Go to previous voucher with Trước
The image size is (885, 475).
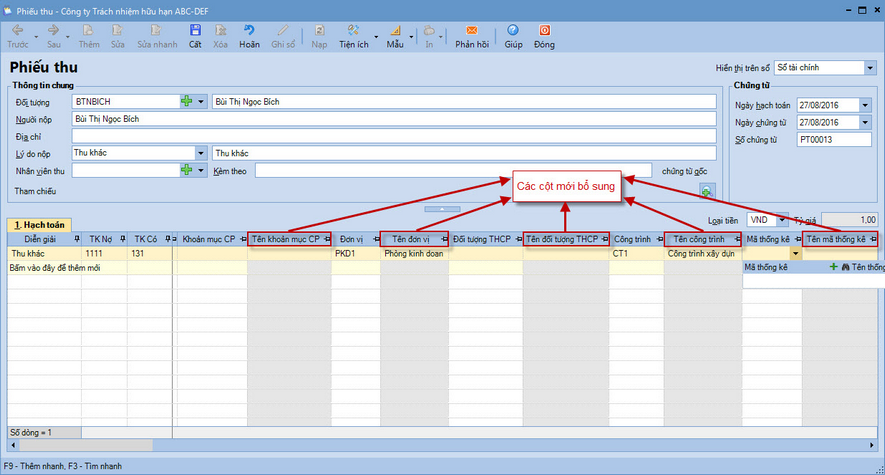pyautogui.click(x=17, y=30)
